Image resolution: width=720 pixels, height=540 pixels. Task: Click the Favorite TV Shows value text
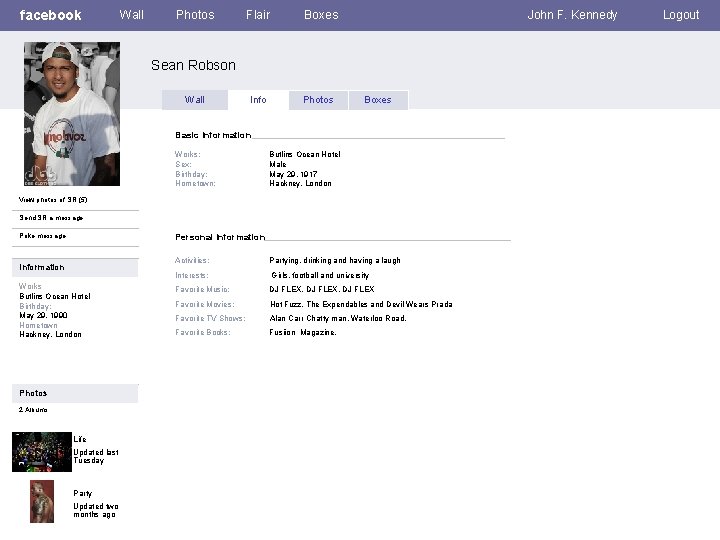[x=338, y=318]
